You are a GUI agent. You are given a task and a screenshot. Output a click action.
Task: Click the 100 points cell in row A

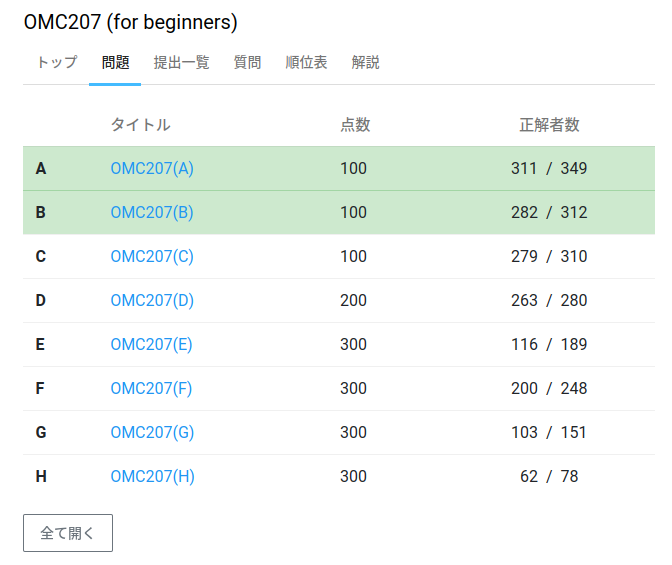(x=353, y=168)
